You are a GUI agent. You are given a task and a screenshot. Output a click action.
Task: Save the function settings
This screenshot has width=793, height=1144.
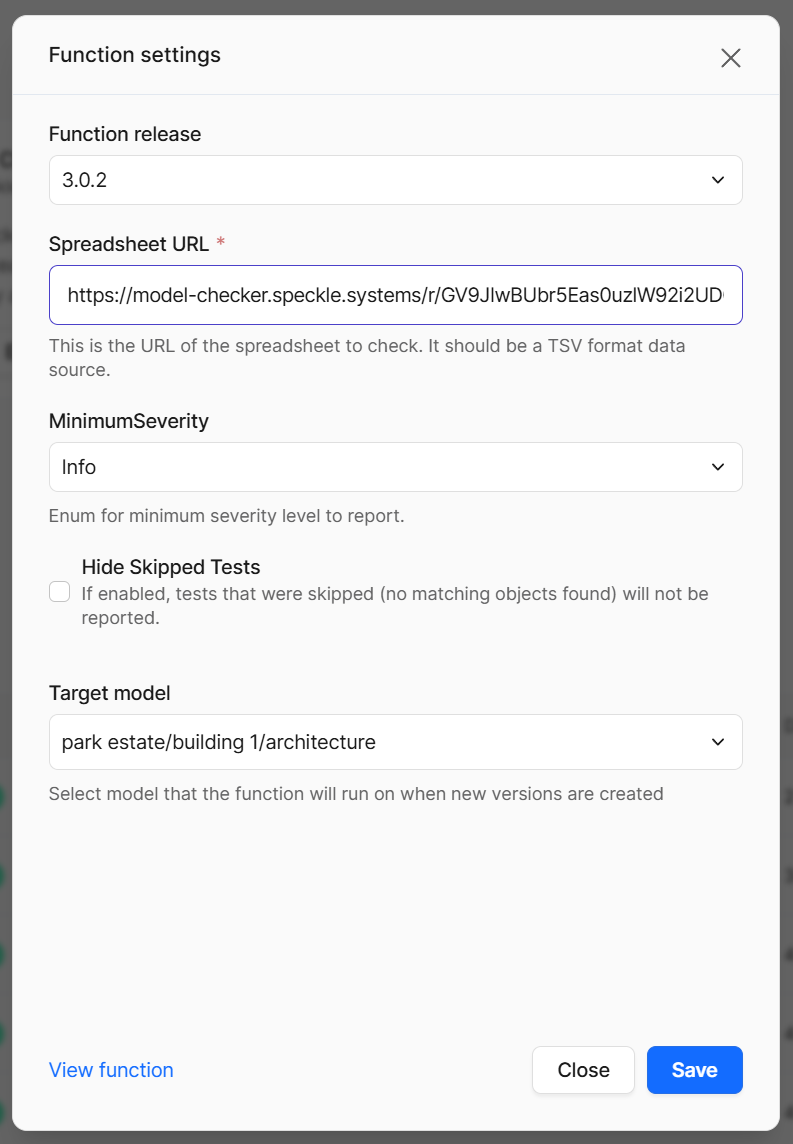pyautogui.click(x=694, y=1070)
